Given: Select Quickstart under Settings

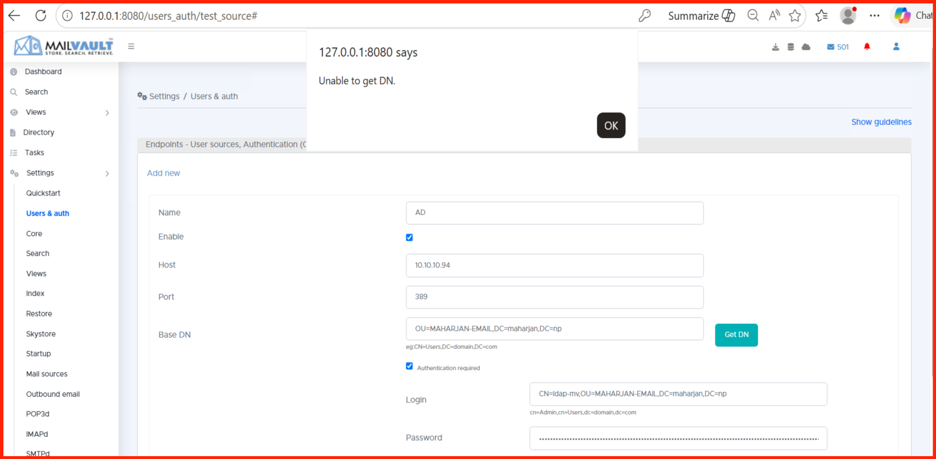Looking at the screenshot, I should (x=43, y=193).
